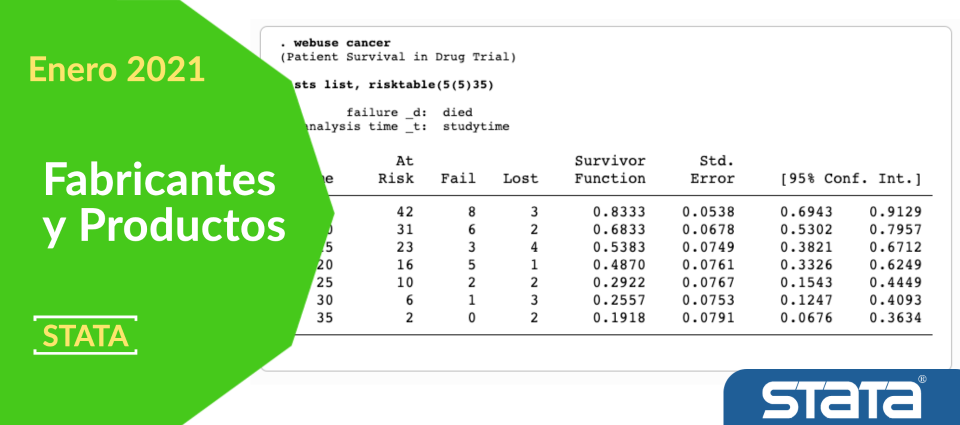Click upper confidence bound 0.3634
Viewport: 960px width, 425px height.
896,318
